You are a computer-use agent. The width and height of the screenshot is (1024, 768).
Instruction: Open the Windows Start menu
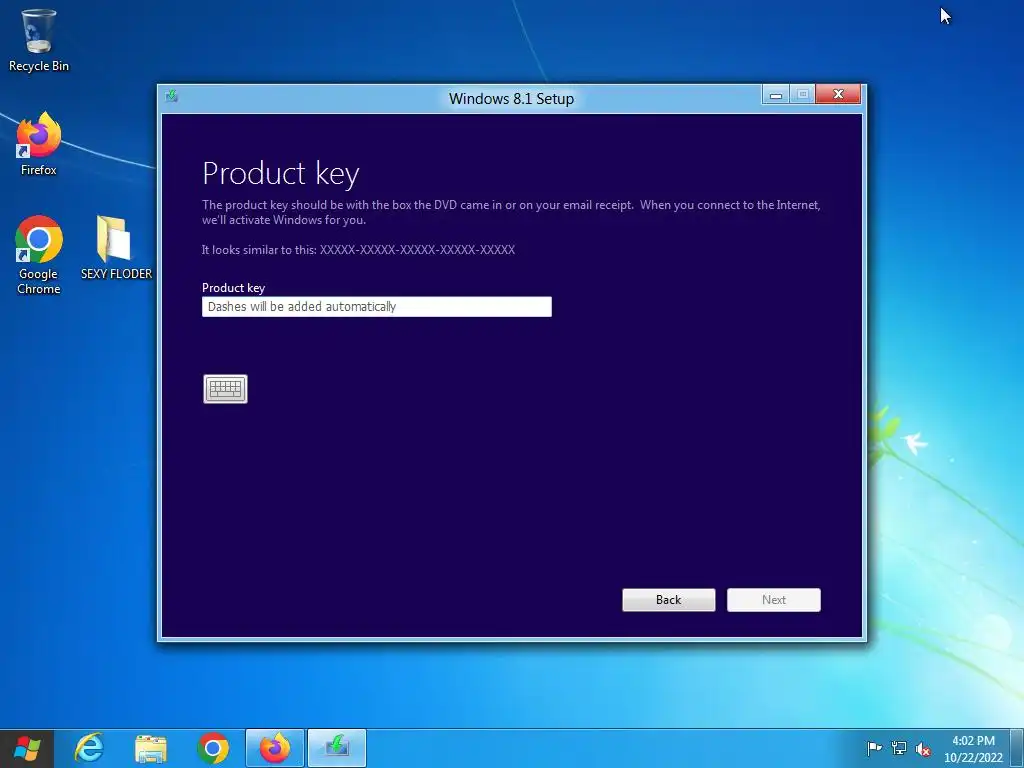27,748
